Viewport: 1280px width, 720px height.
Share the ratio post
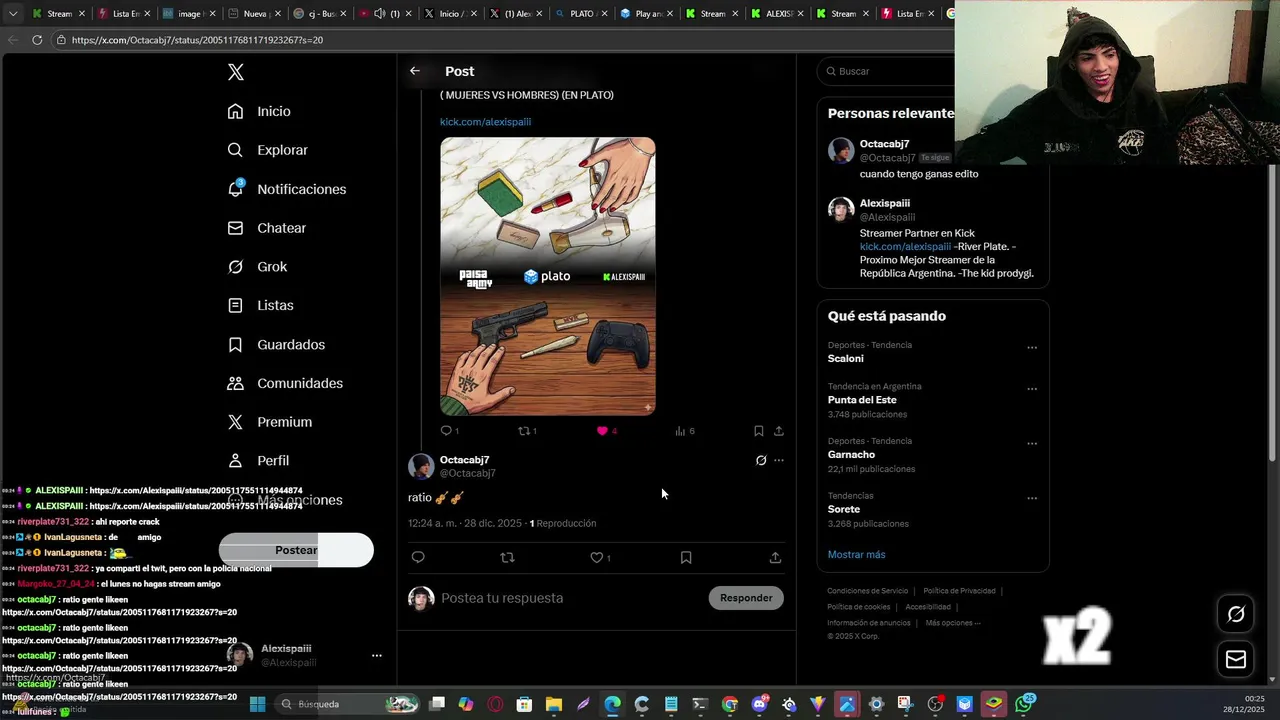[x=775, y=558]
